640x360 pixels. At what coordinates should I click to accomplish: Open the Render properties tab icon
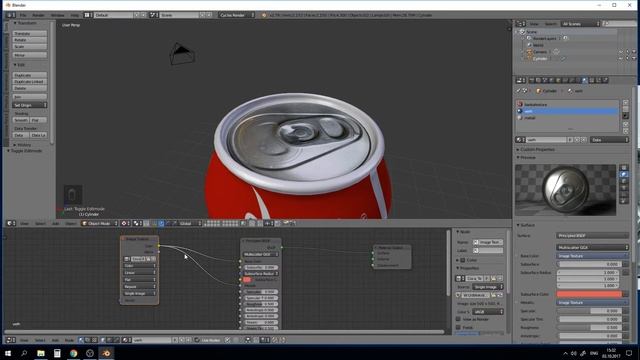pos(532,80)
